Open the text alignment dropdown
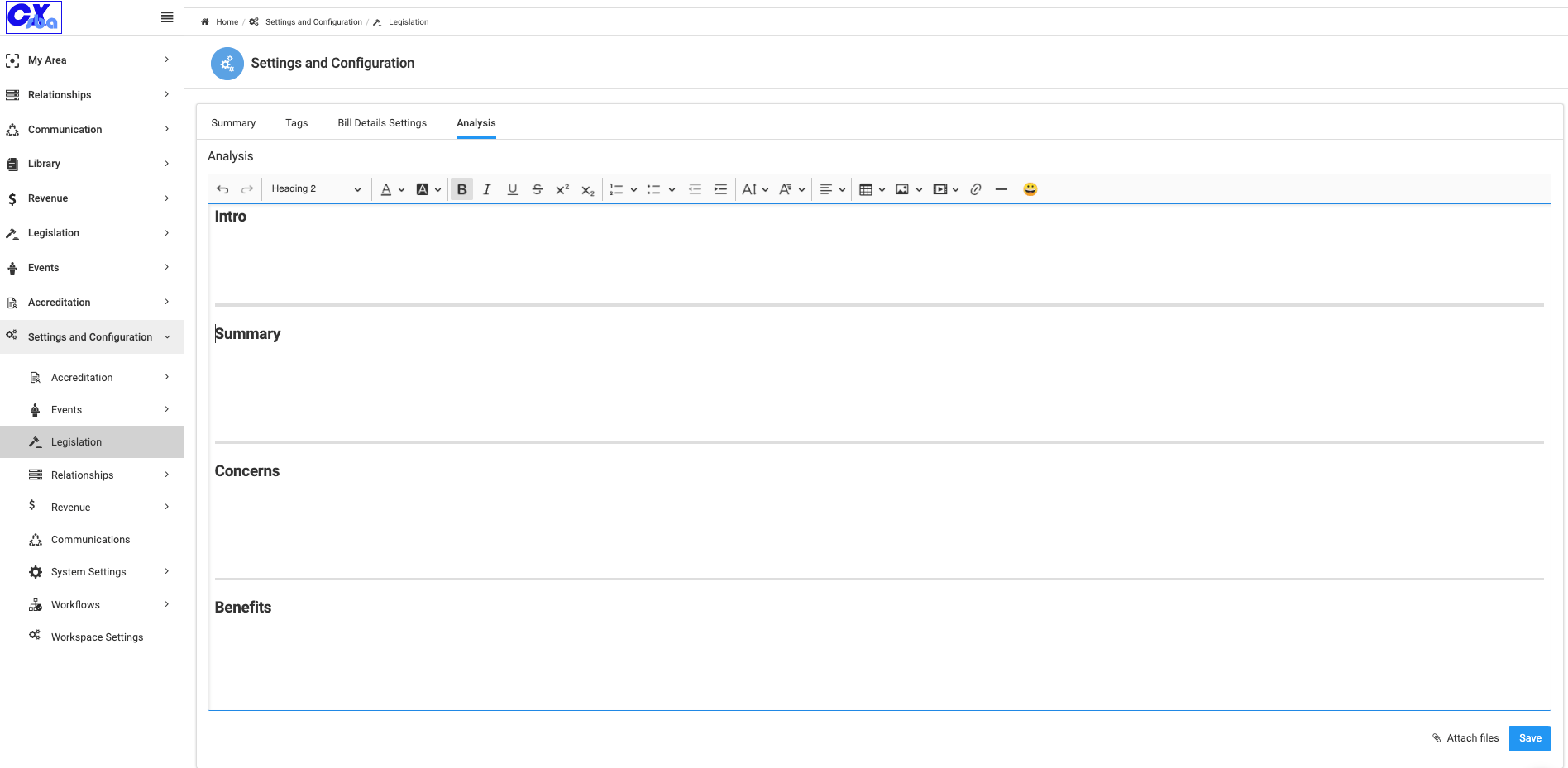Viewport: 1568px width, 768px height. point(832,189)
